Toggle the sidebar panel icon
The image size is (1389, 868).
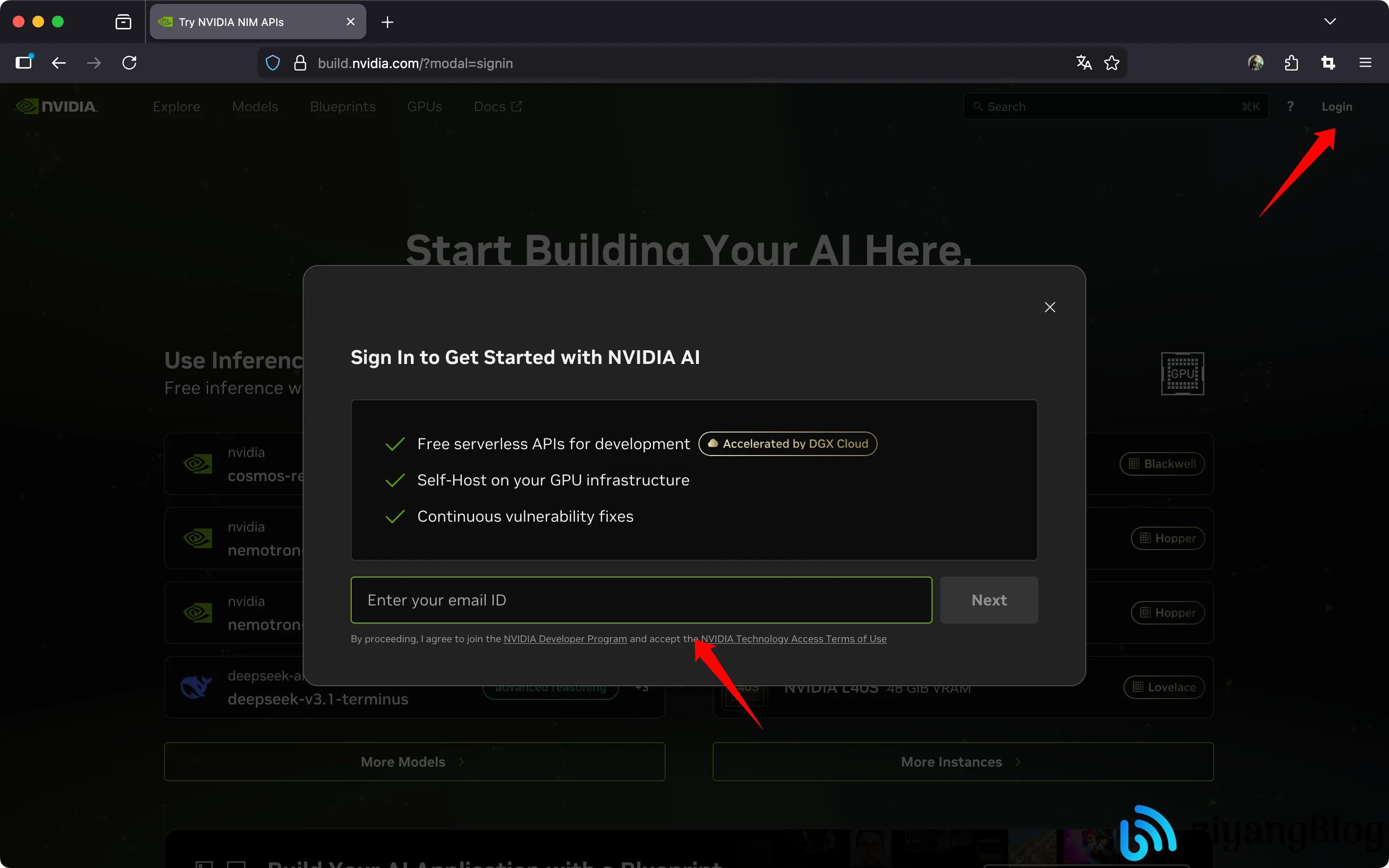click(24, 63)
